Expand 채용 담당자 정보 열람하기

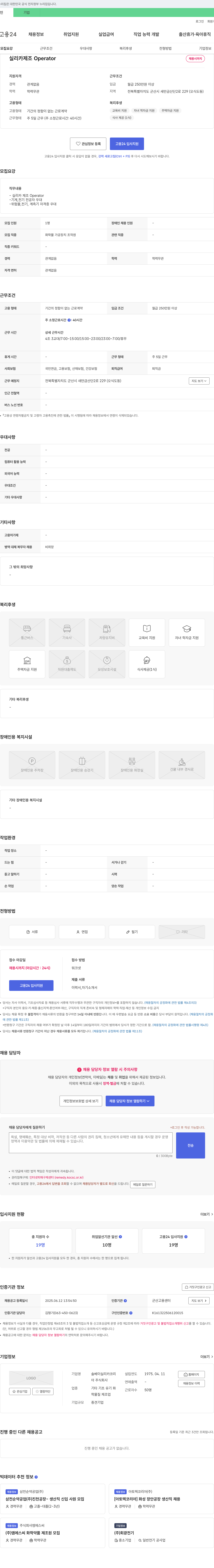click(x=130, y=1101)
